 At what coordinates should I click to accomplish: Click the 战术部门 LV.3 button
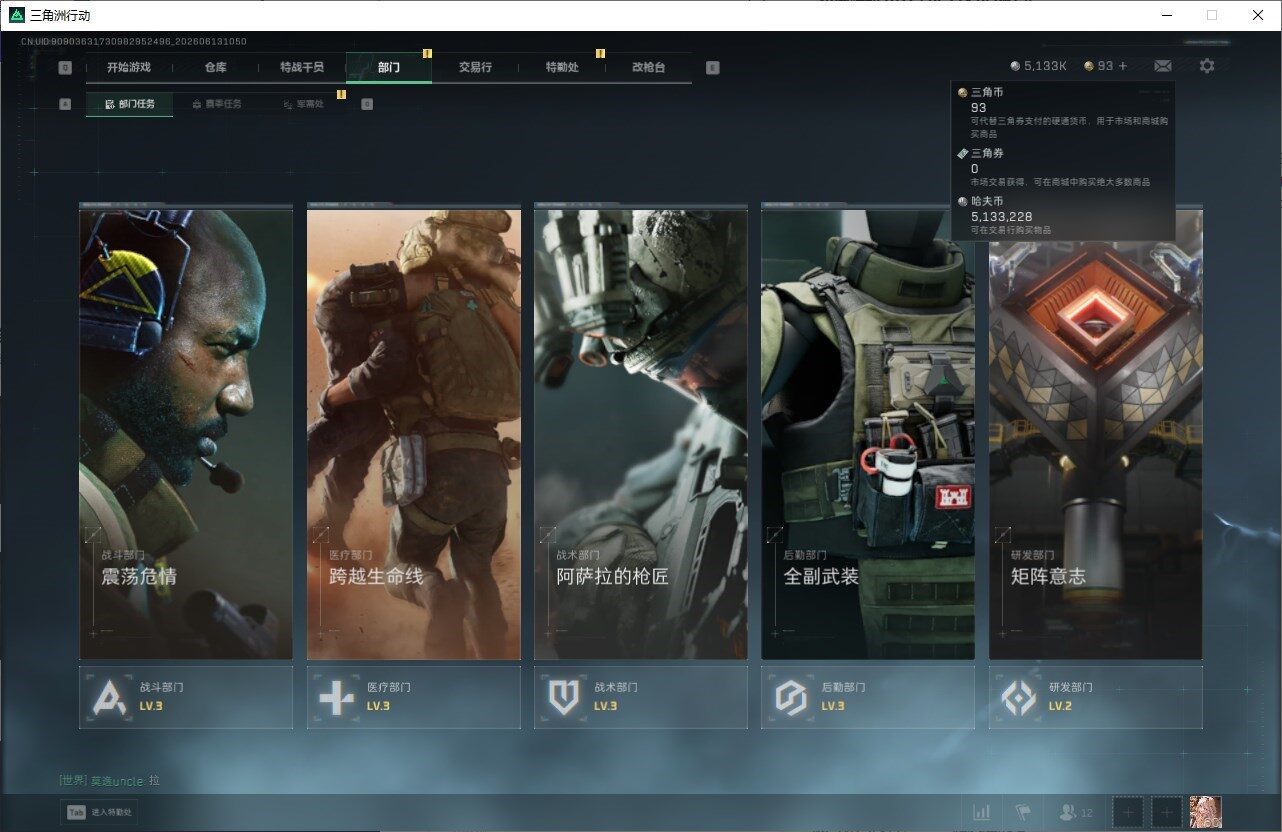click(x=641, y=697)
